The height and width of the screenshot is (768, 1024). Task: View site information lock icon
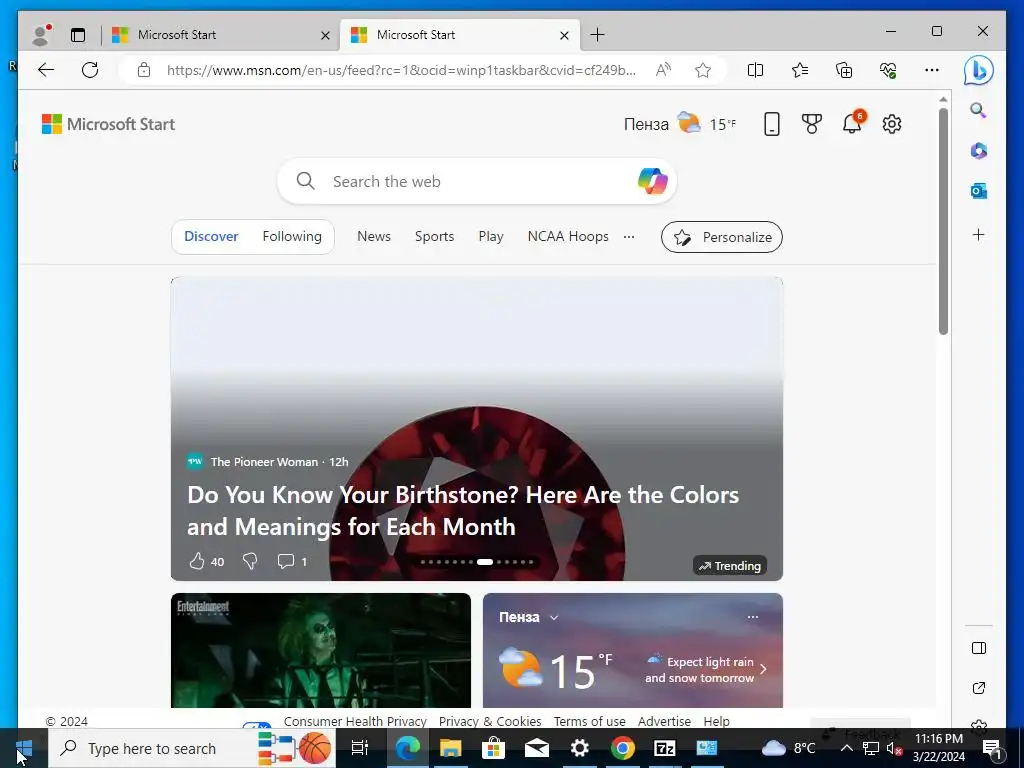pyautogui.click(x=144, y=70)
